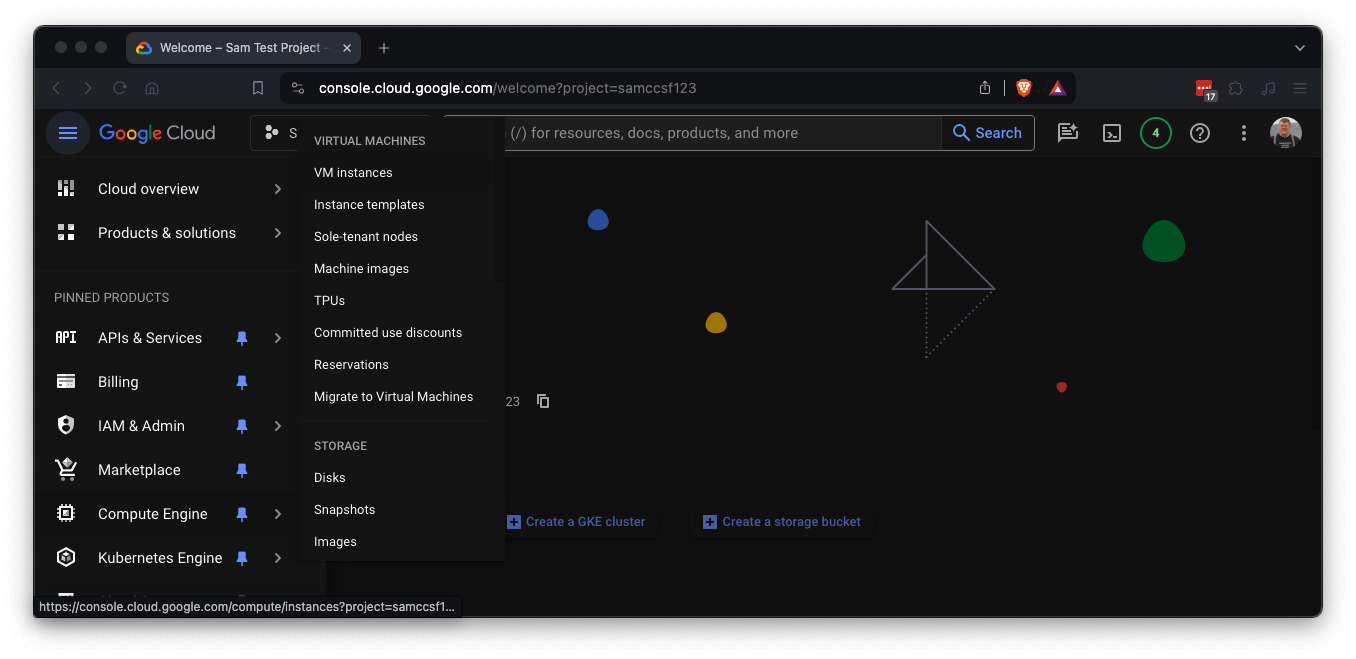Click the user account avatar

(1286, 133)
